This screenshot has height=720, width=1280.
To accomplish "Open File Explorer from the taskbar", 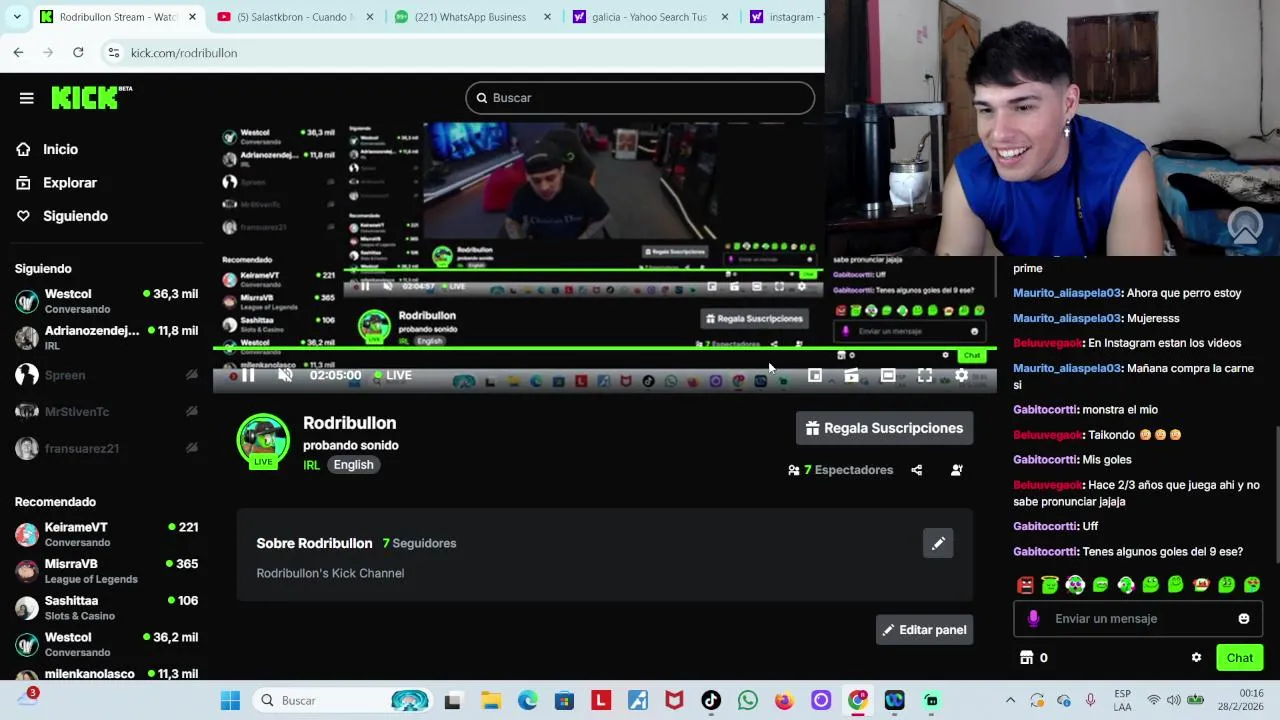I will pyautogui.click(x=490, y=701).
